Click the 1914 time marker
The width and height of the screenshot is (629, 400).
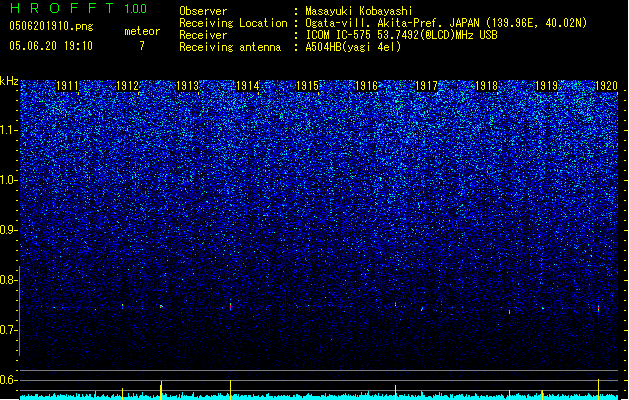click(248, 86)
